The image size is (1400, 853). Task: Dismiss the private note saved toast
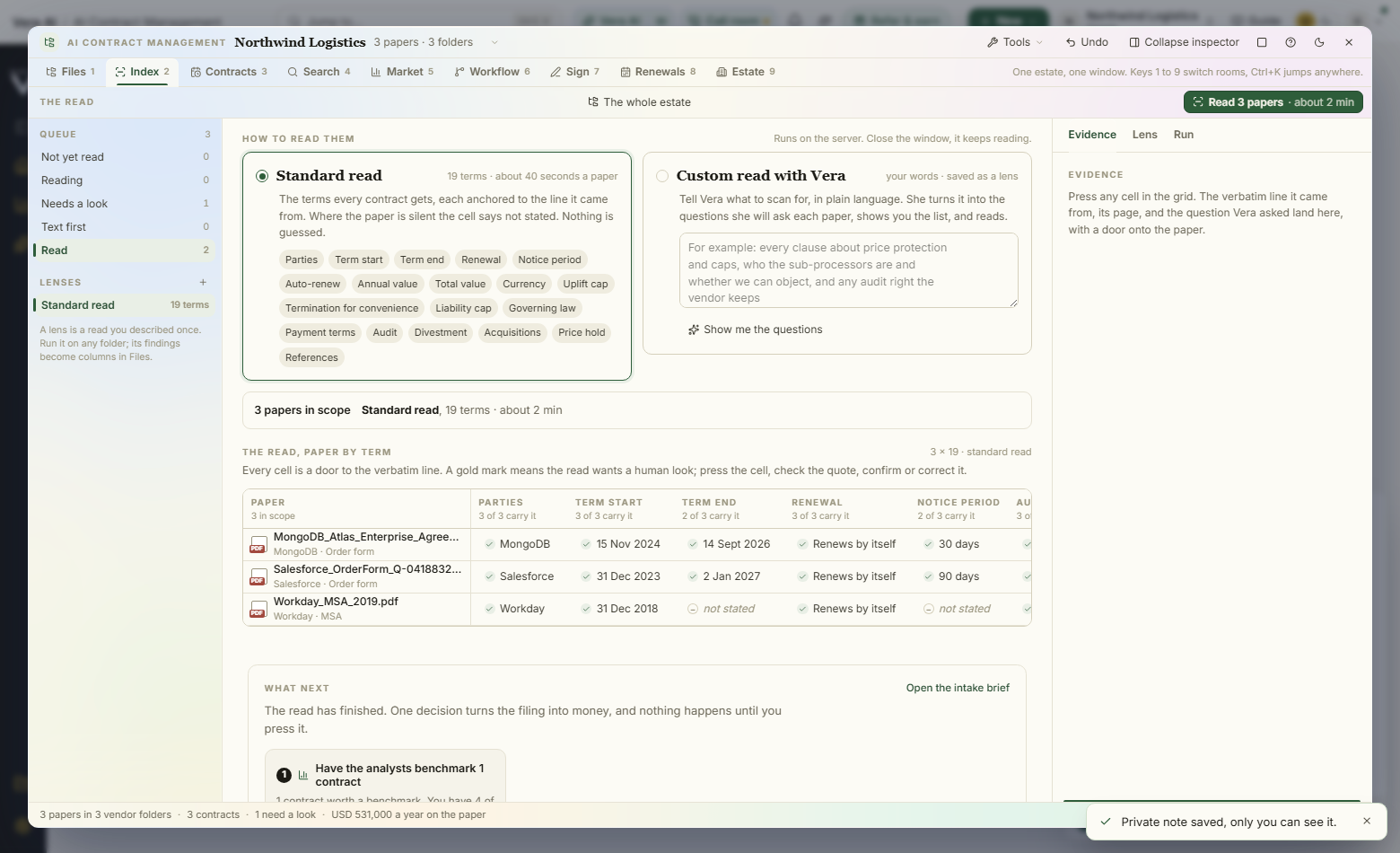coord(1367,821)
